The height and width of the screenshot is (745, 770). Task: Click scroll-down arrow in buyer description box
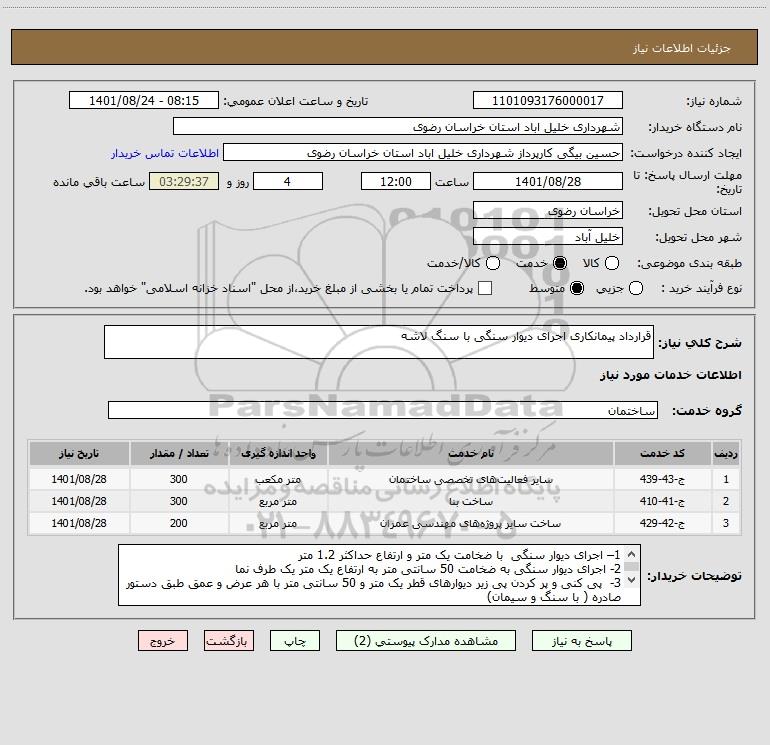tap(632, 580)
